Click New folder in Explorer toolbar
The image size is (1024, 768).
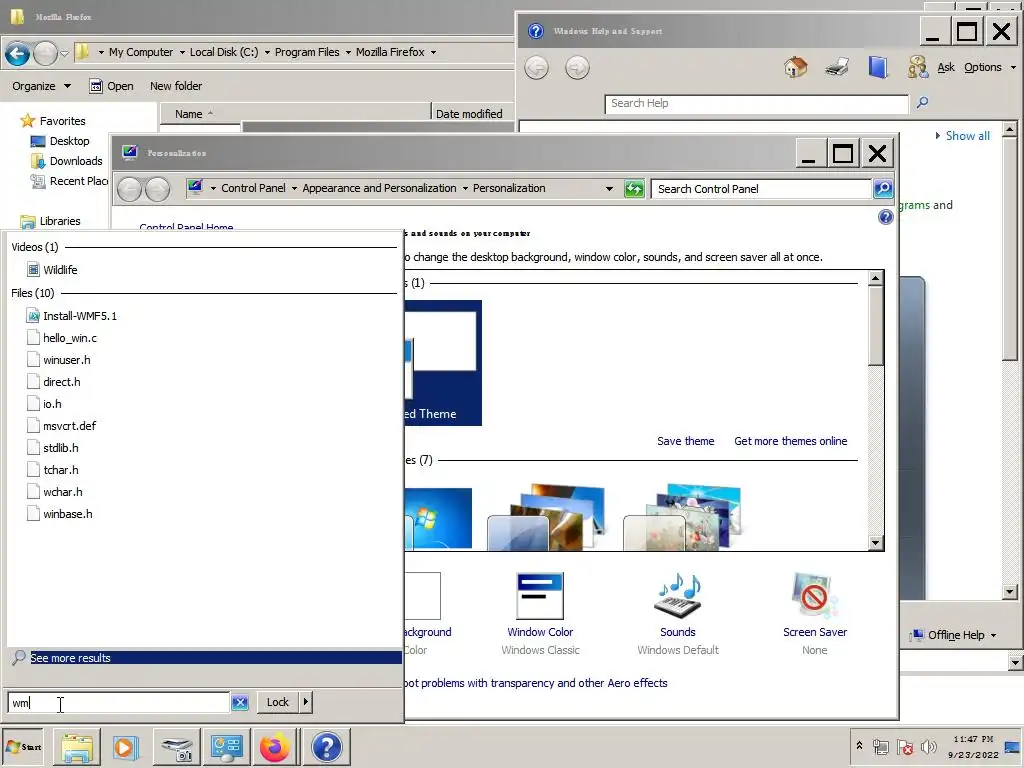pyautogui.click(x=176, y=86)
